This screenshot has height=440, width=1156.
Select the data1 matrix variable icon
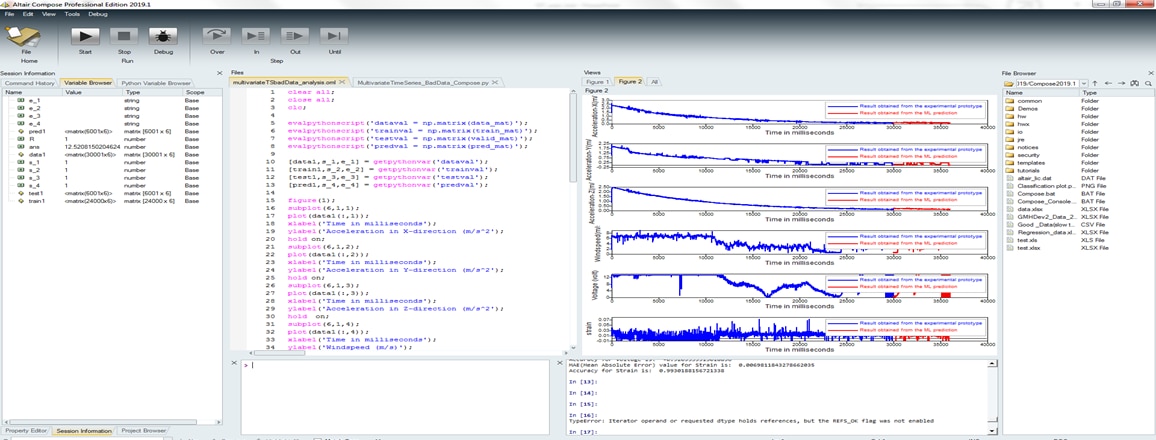[21, 156]
